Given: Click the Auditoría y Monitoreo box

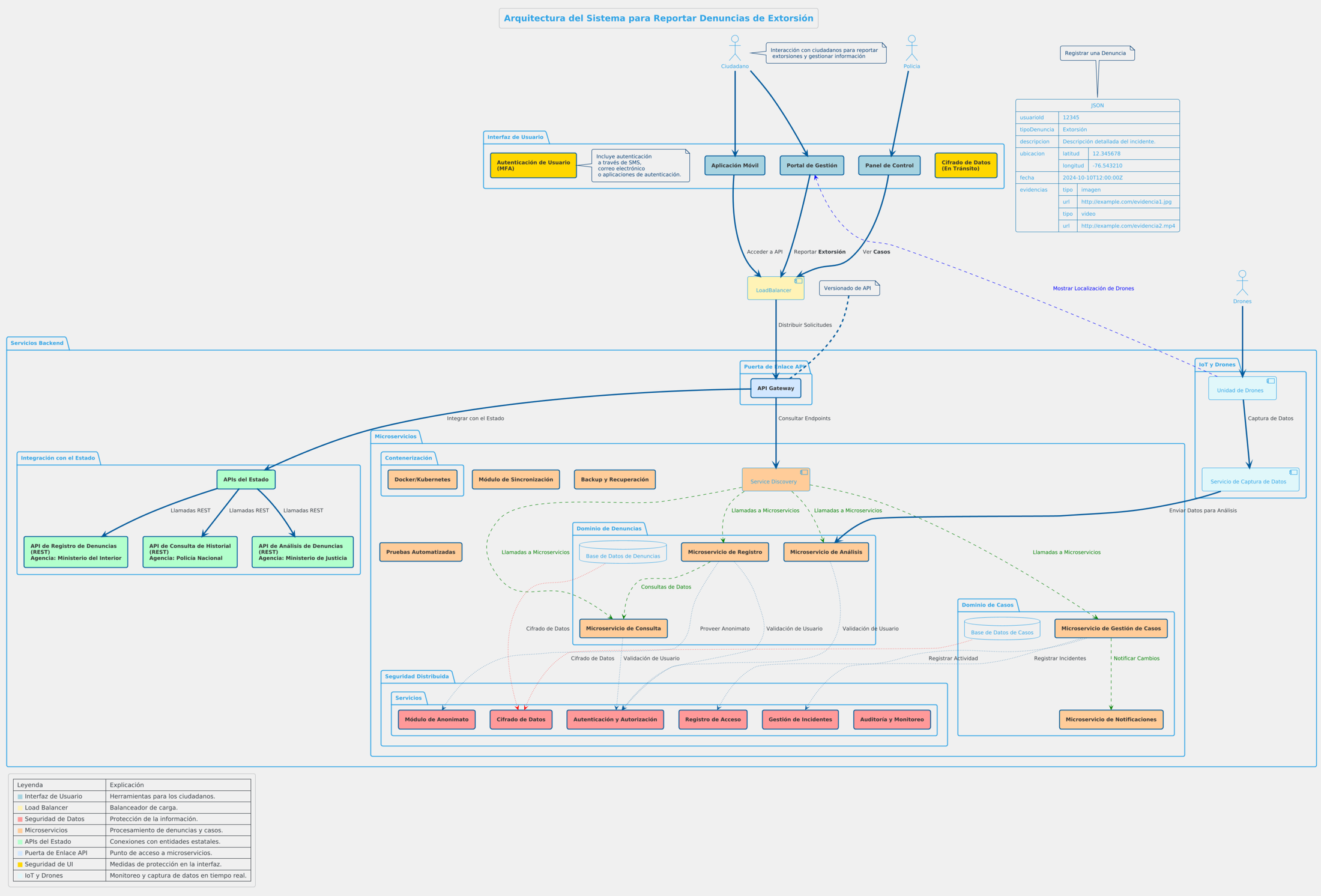Looking at the screenshot, I should 892,719.
